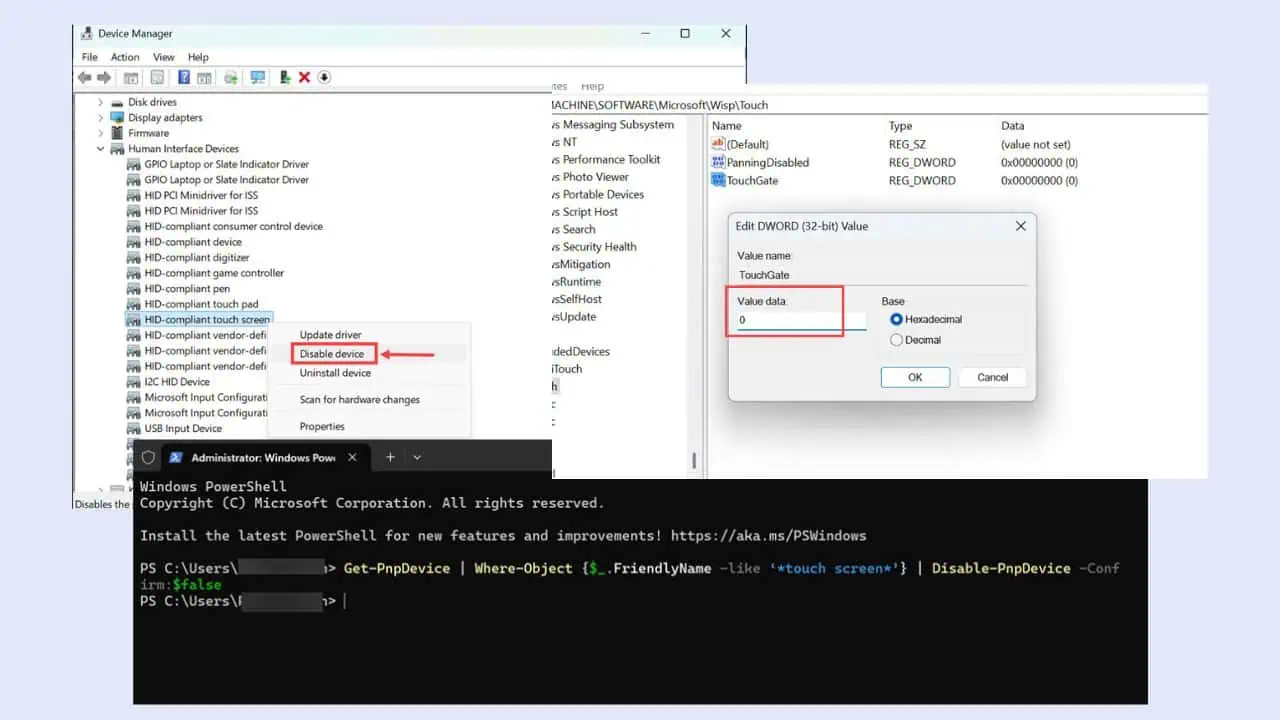Click the icon beside HID-compliant pen
Screen dimensions: 1280x720
(x=134, y=288)
